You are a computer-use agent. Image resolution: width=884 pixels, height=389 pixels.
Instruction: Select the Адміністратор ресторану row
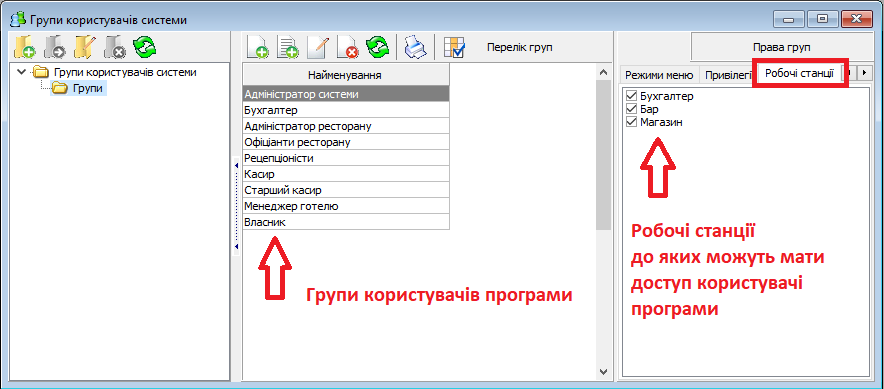pos(346,126)
